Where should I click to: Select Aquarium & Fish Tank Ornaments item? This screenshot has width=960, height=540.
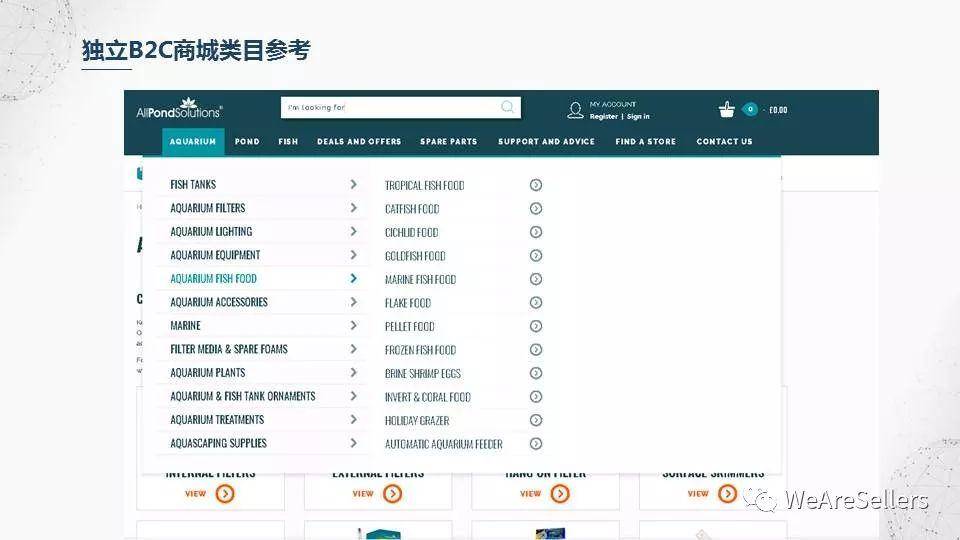(243, 396)
